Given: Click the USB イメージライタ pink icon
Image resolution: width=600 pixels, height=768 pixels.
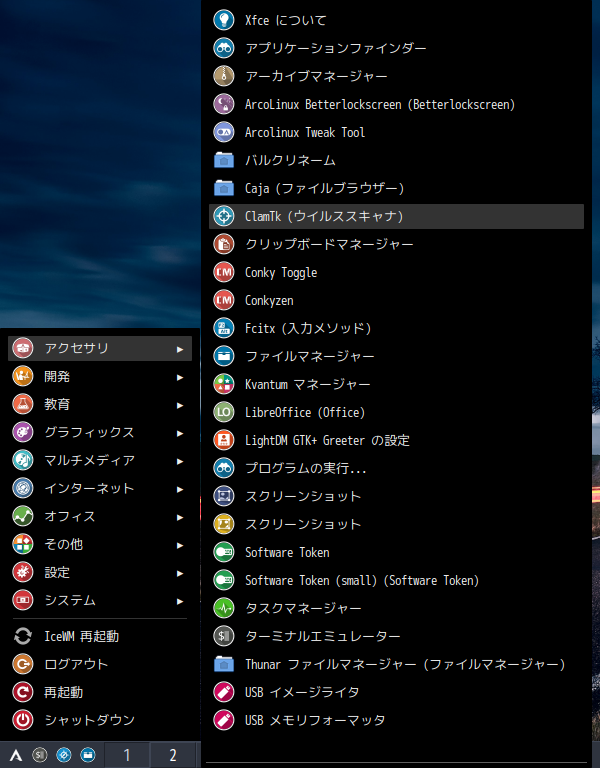Looking at the screenshot, I should [x=224, y=692].
